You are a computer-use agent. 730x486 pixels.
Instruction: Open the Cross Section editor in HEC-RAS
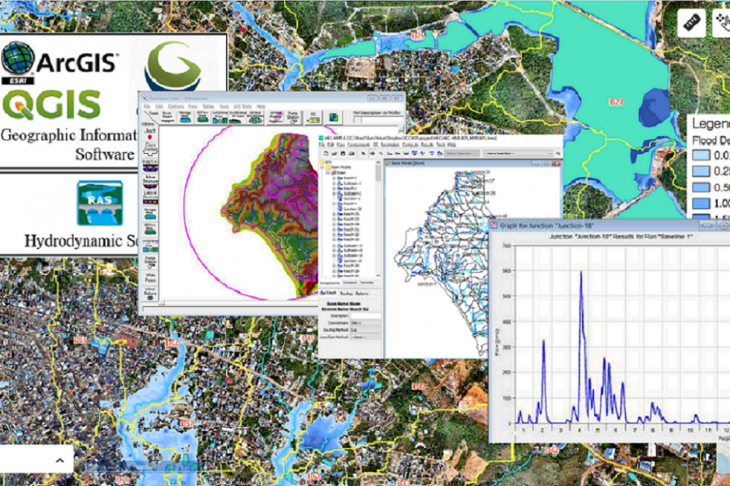click(x=150, y=149)
